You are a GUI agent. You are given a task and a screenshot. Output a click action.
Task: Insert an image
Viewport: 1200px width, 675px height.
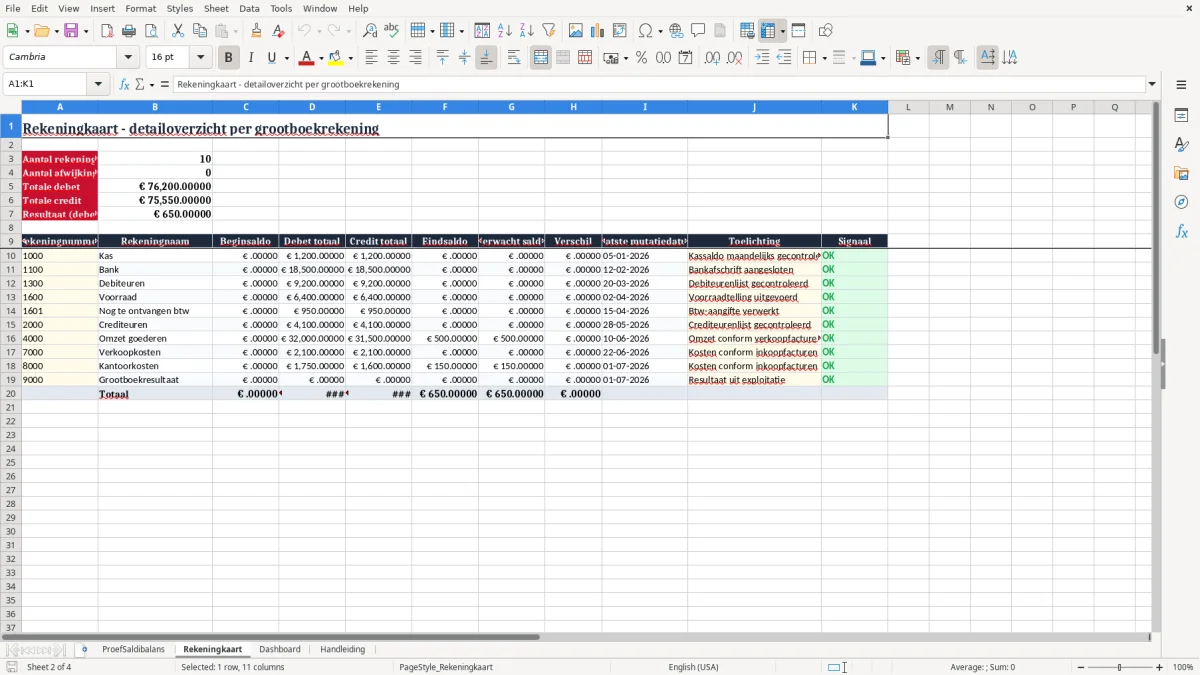(x=576, y=31)
